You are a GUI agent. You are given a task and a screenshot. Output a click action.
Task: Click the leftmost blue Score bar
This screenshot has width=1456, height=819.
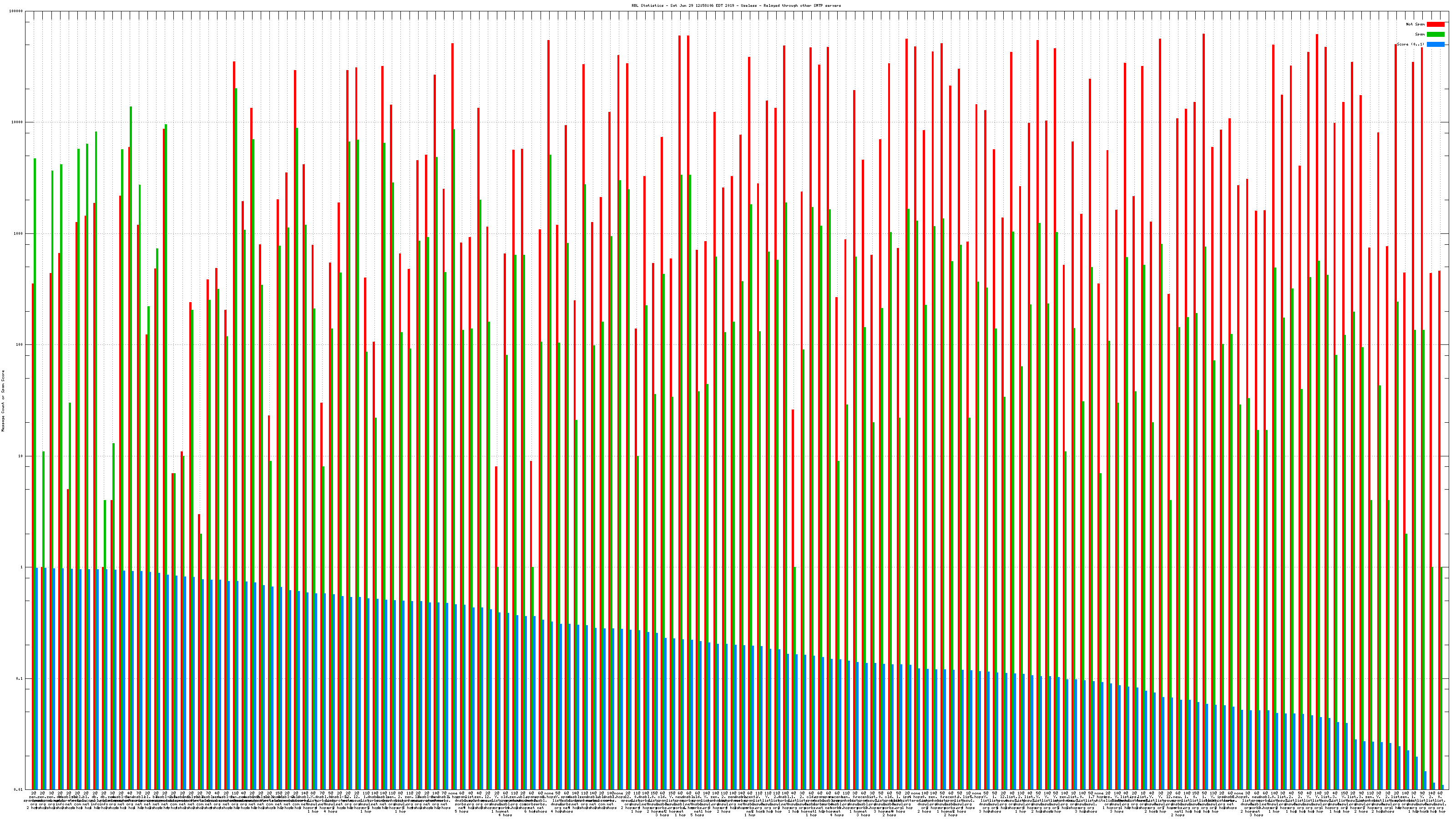pos(37,678)
